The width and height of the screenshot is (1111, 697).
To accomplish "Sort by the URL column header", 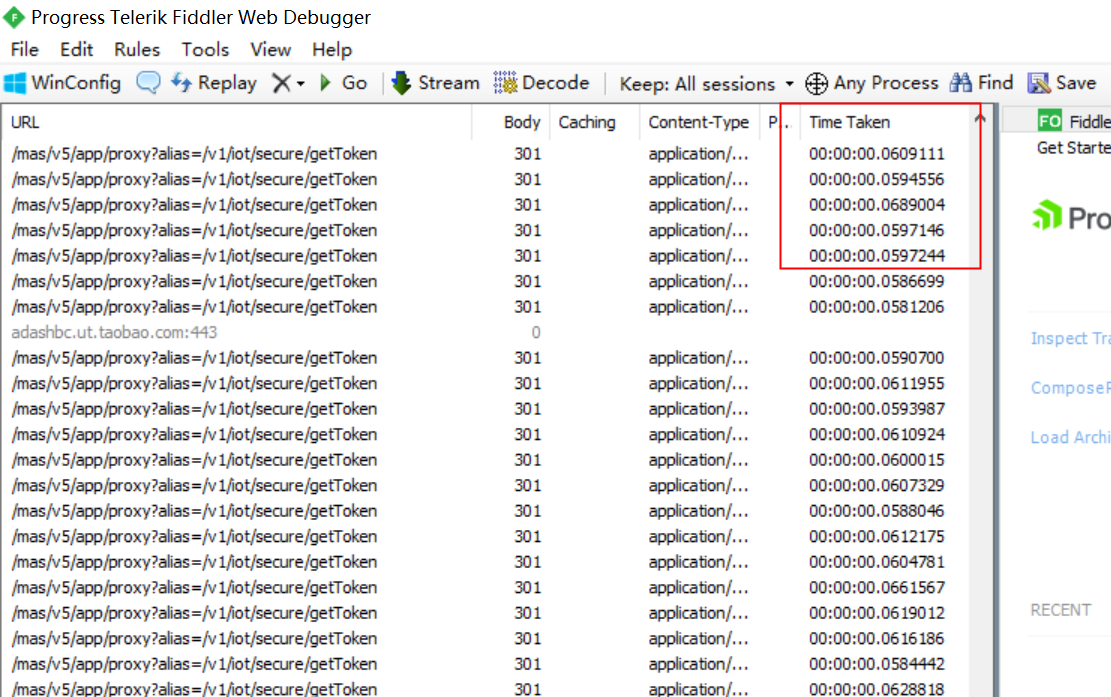I will point(237,123).
